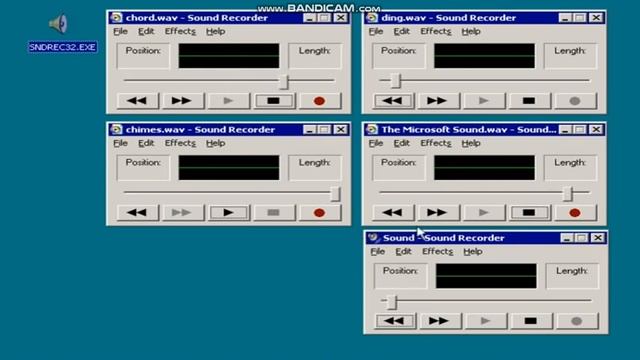Viewport: 640px width, 360px height.
Task: Seek to end in chimes.wav window
Action: pyautogui.click(x=182, y=213)
